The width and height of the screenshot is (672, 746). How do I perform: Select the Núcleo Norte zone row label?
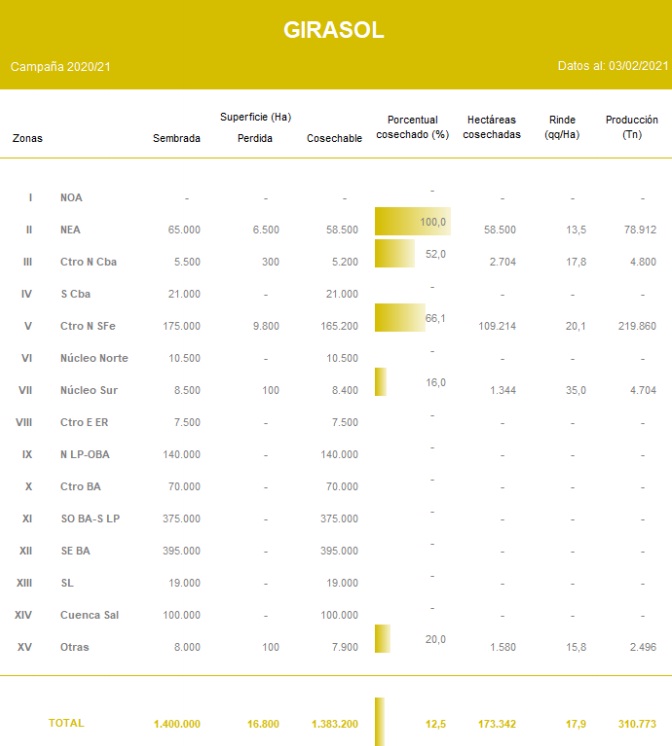coord(94,358)
